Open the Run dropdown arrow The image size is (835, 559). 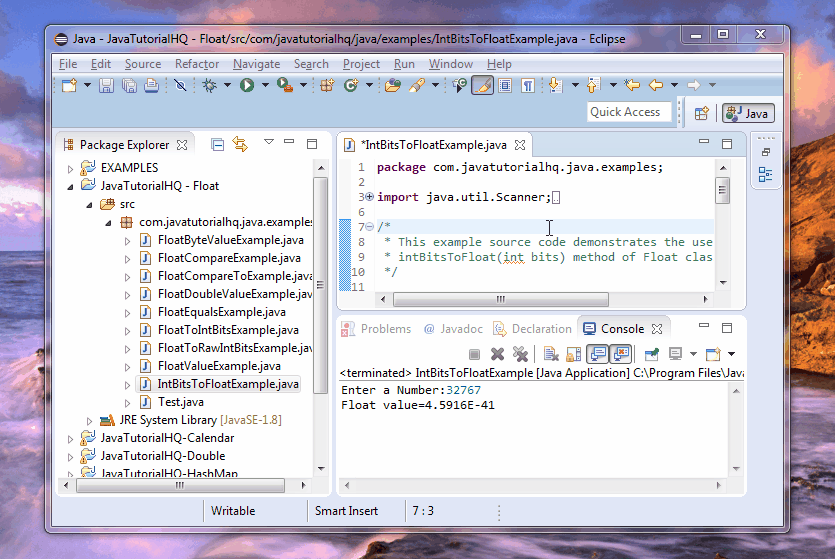(x=265, y=85)
